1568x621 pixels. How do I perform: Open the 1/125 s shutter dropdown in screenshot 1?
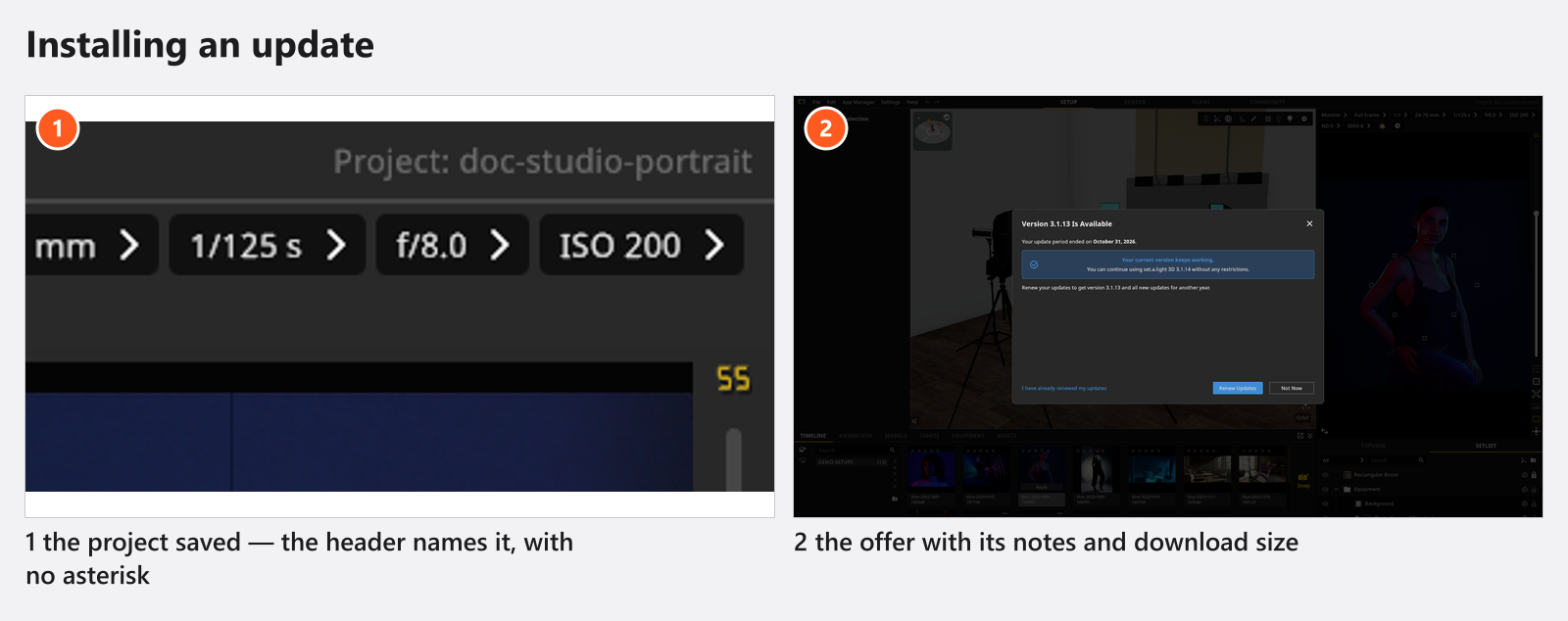click(x=268, y=245)
